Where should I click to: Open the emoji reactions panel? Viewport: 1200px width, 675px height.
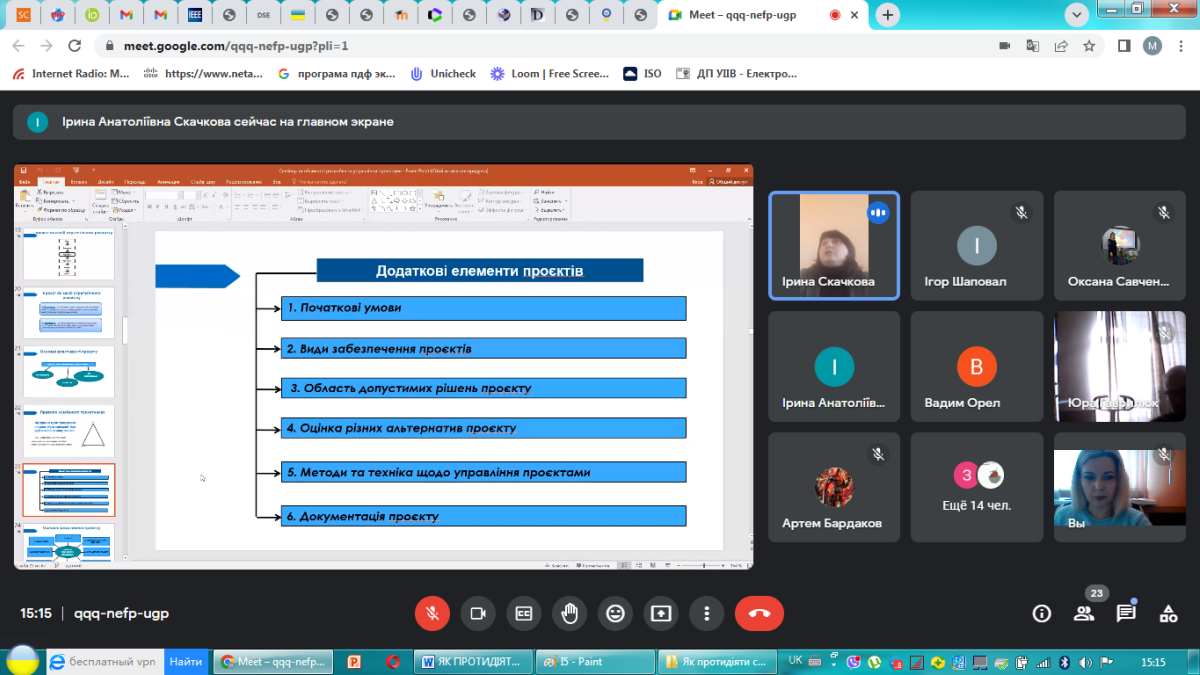[x=615, y=613]
